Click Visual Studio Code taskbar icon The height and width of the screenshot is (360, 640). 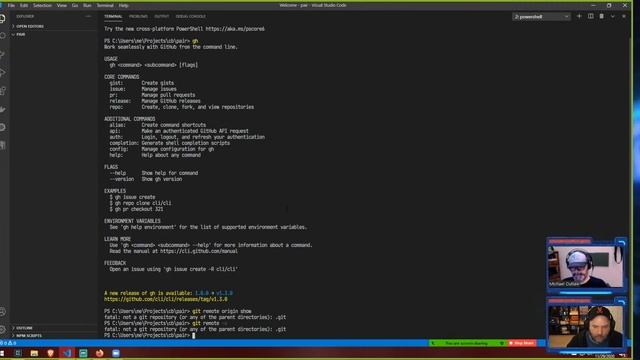coord(67,353)
